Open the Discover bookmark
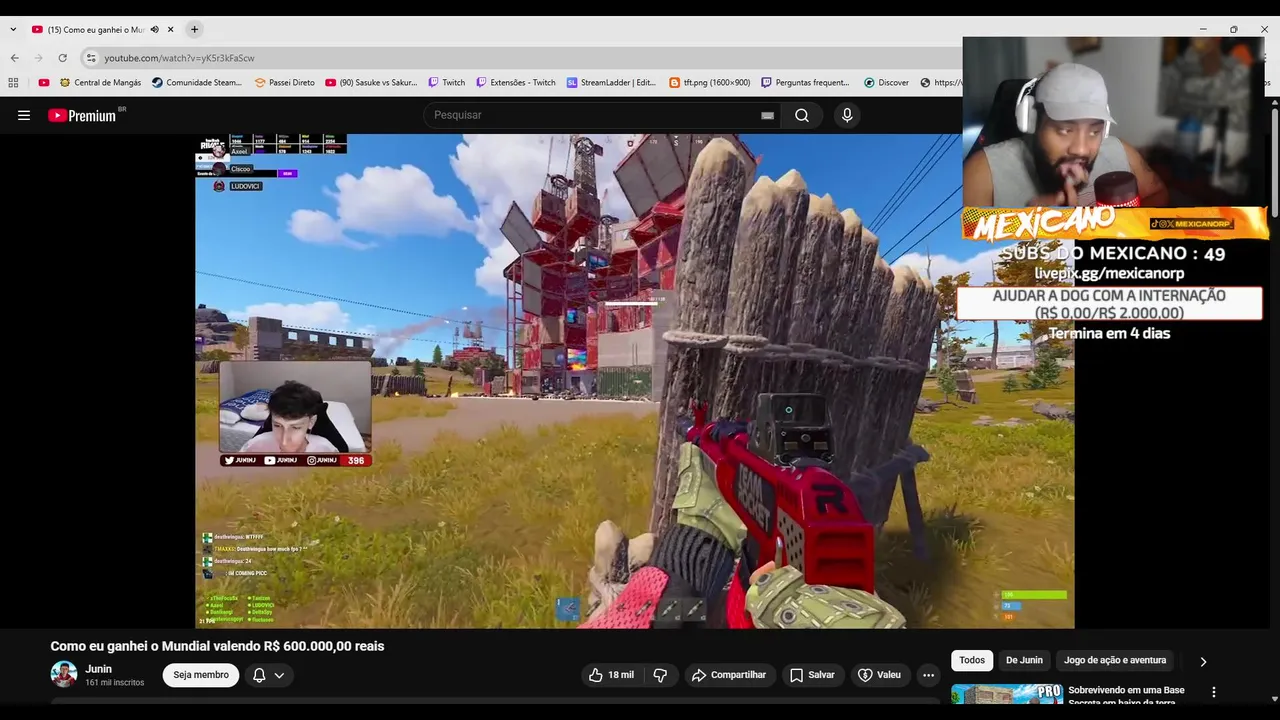Viewport: 1280px width, 720px height. tap(887, 83)
